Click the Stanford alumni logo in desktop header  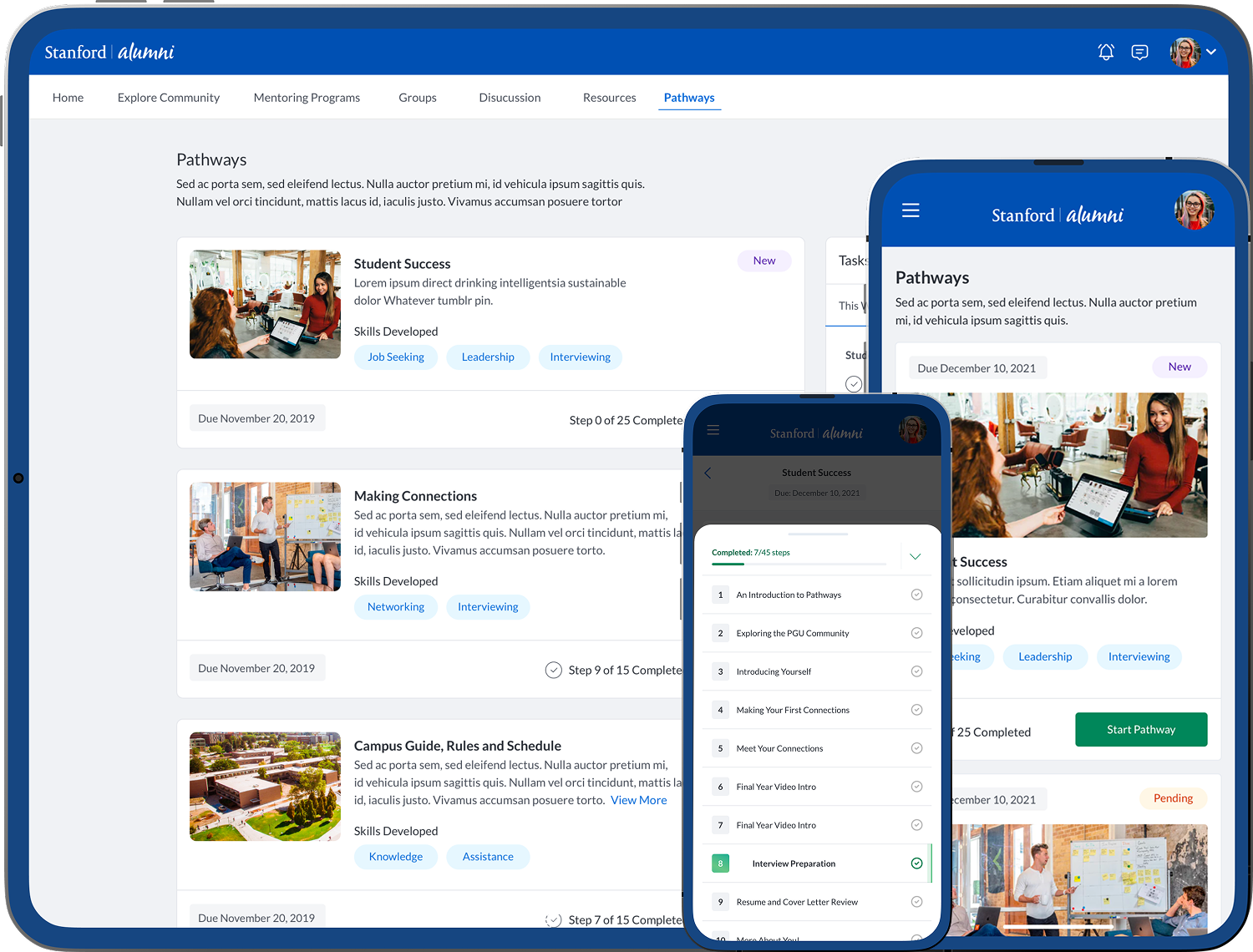[x=109, y=52]
